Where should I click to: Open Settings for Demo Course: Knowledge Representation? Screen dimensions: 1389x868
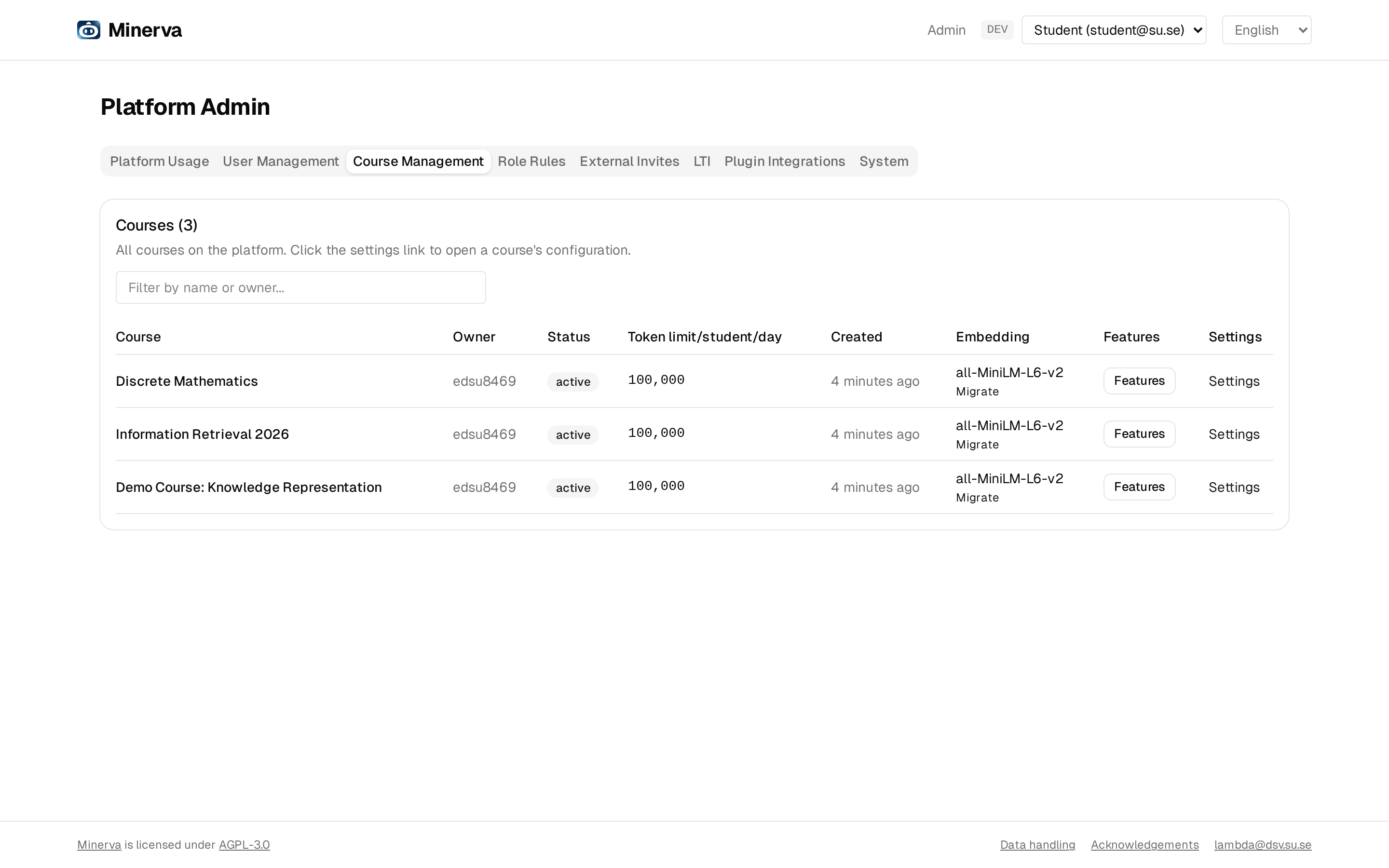tap(1234, 487)
